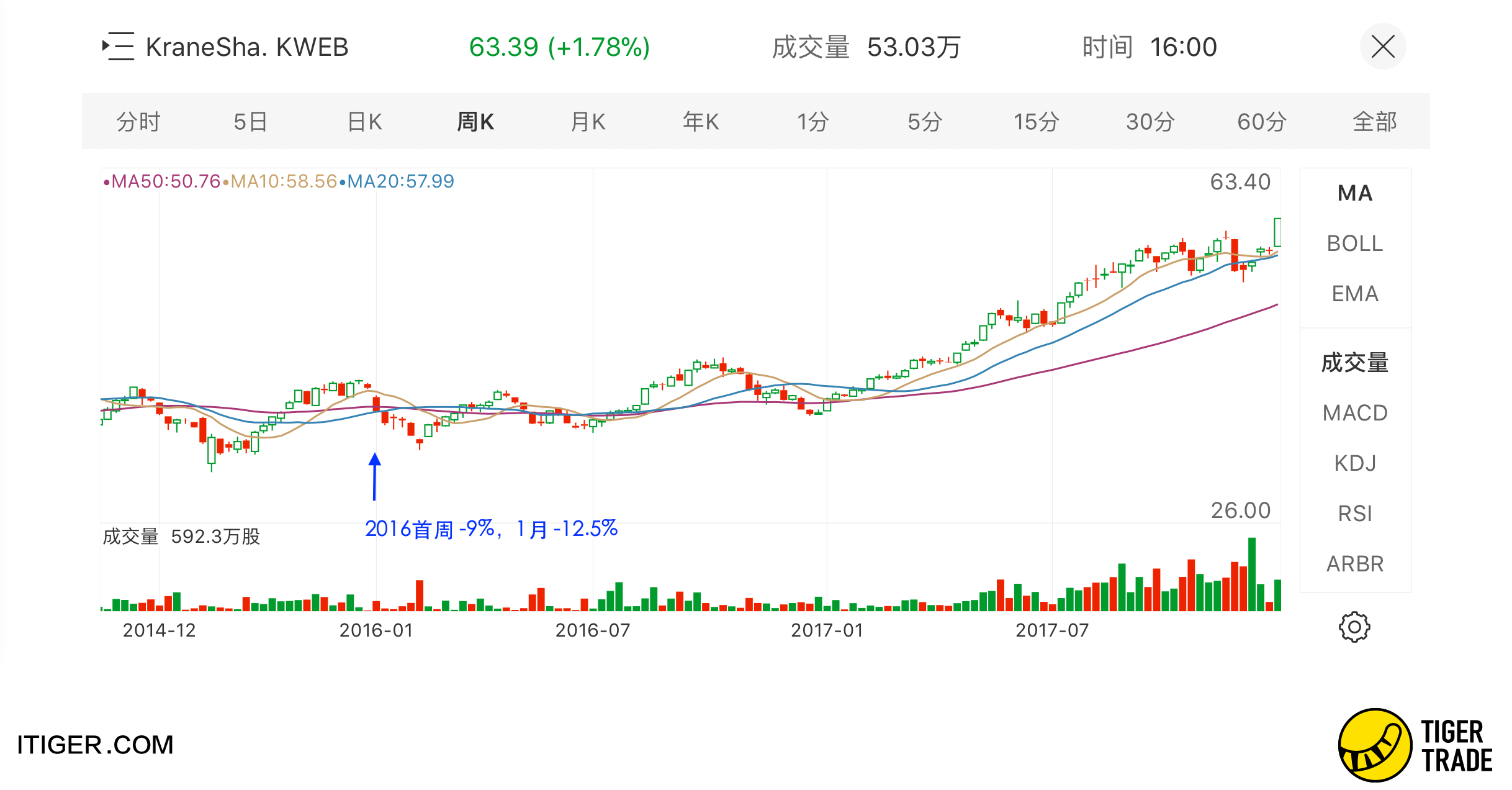Switch to BOLL indicator
The height and width of the screenshot is (790, 1512).
(x=1354, y=243)
